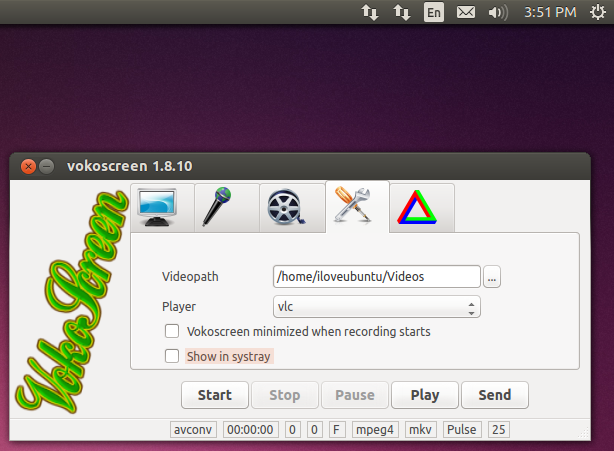The height and width of the screenshot is (451, 614).
Task: Enable Vokoscreen minimized when recording starts
Action: [172, 331]
